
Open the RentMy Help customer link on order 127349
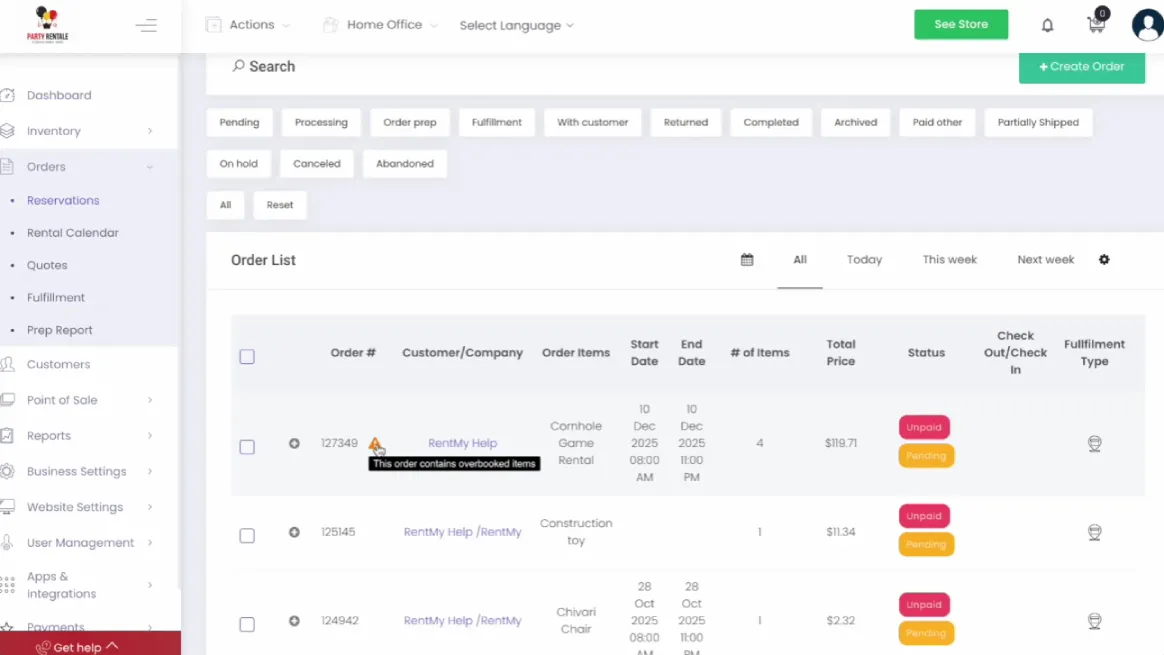pyautogui.click(x=462, y=443)
